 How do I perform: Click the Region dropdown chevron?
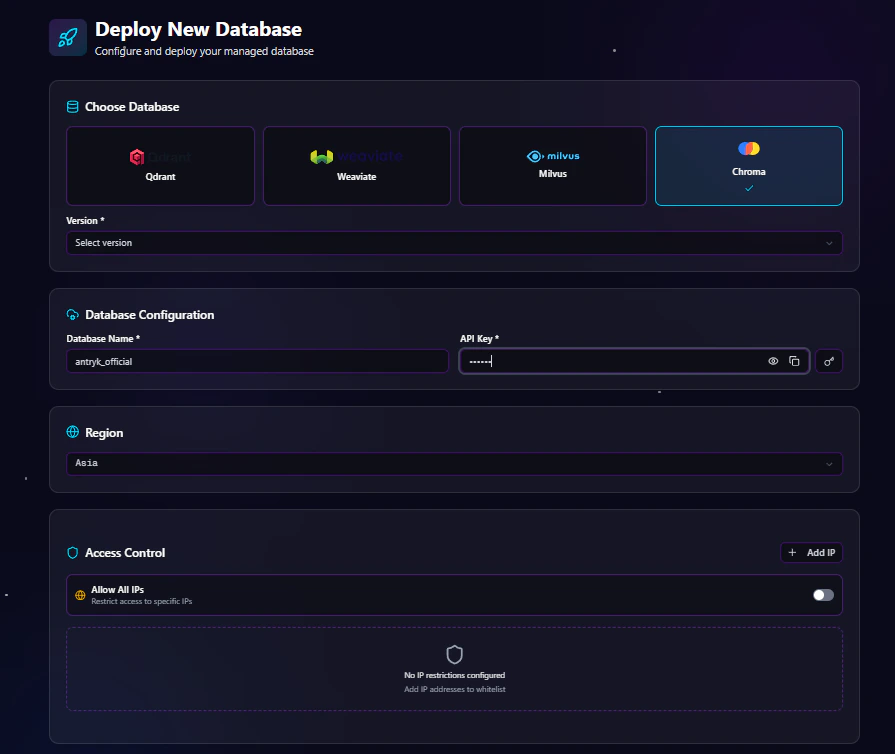pos(829,464)
